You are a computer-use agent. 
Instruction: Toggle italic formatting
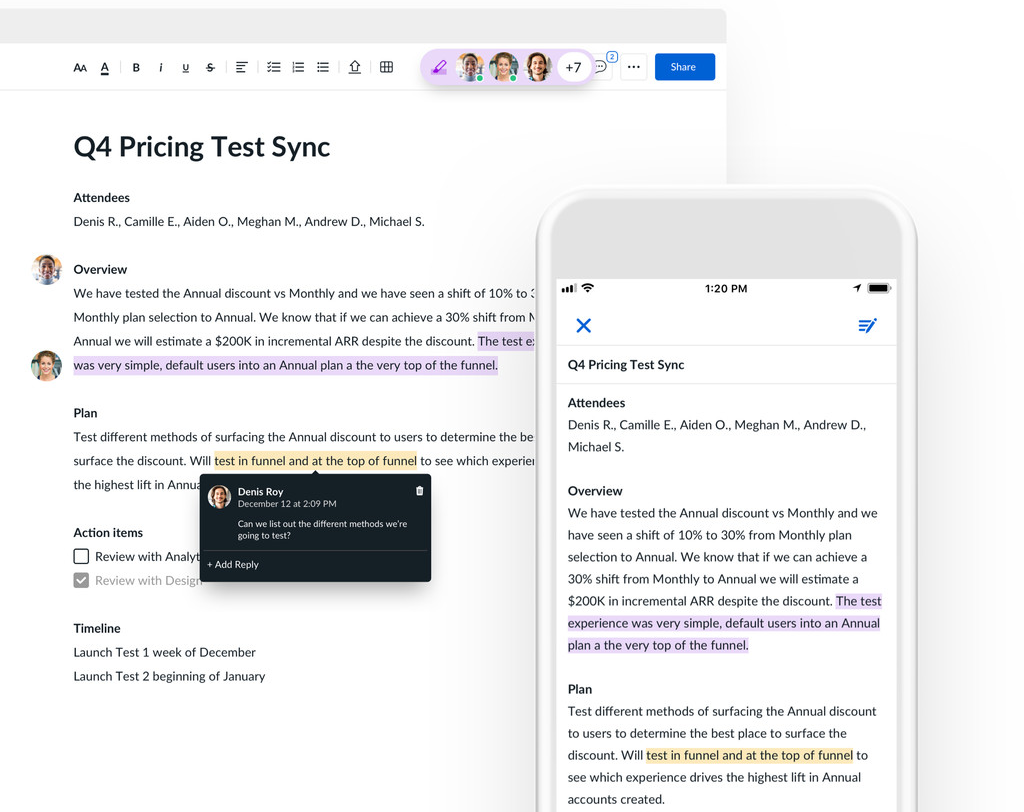161,67
